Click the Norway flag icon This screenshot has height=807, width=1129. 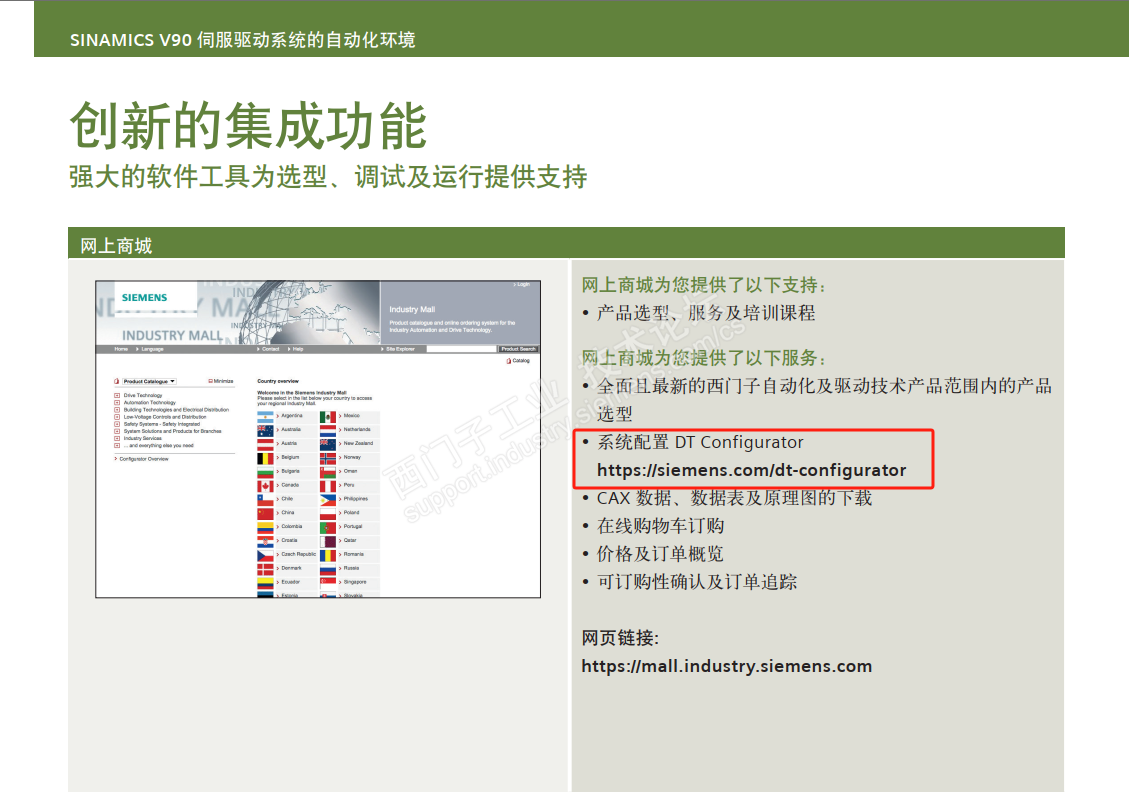(328, 458)
